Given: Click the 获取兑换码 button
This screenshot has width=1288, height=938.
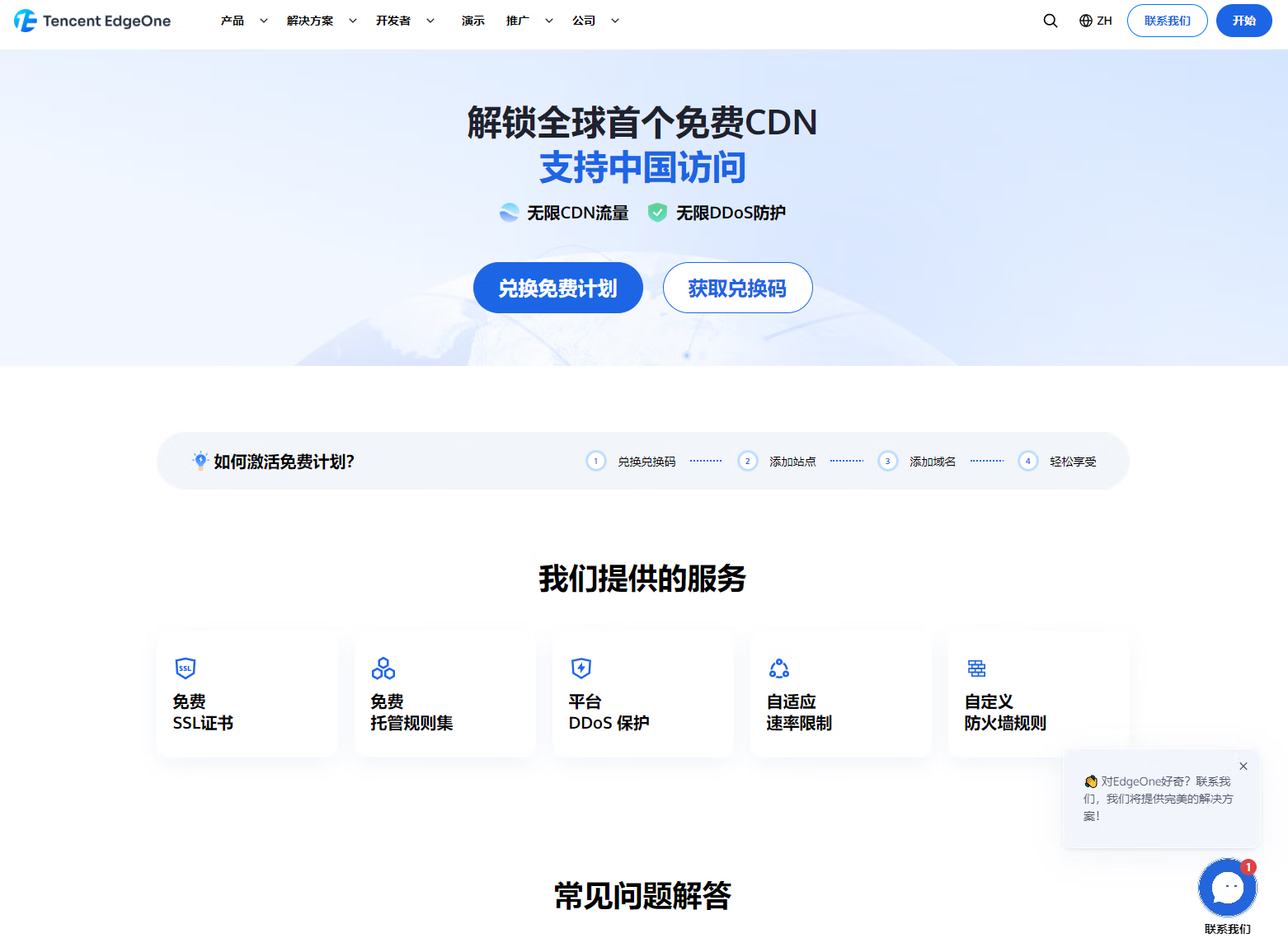Looking at the screenshot, I should point(737,288).
